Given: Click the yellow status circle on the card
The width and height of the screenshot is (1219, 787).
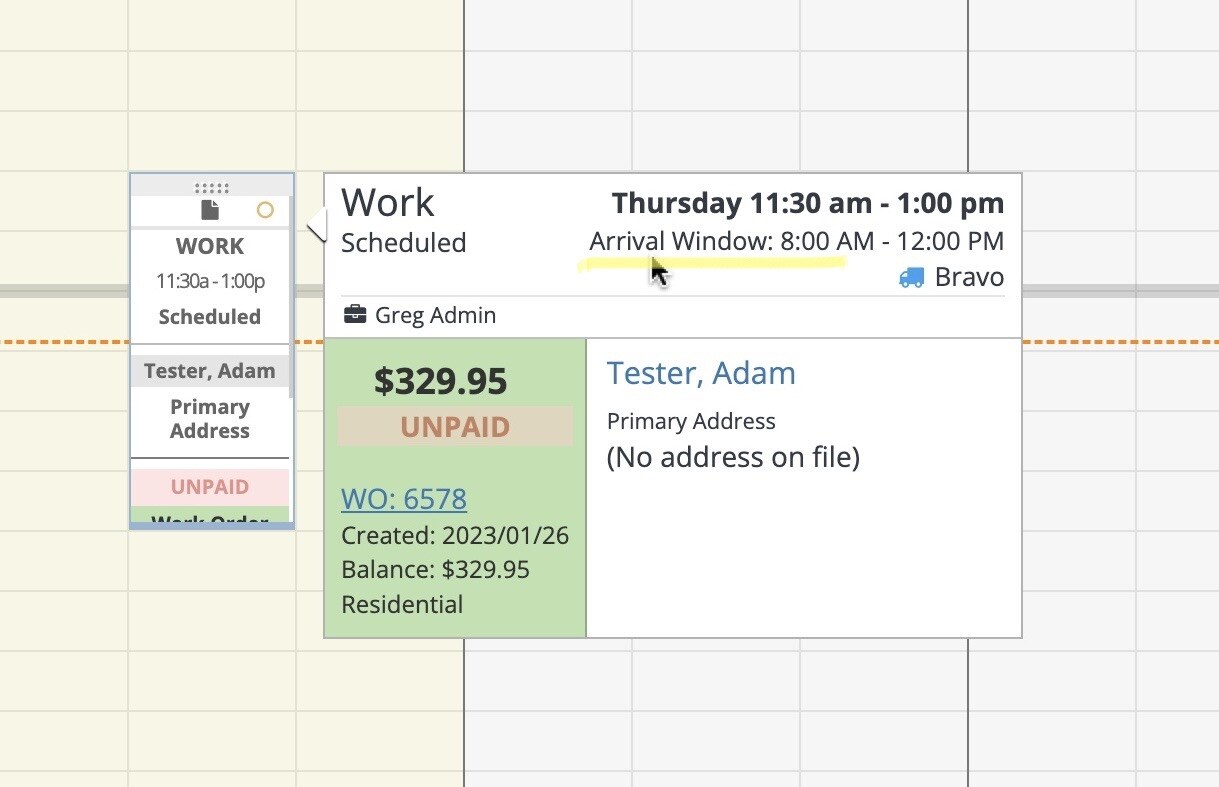Looking at the screenshot, I should [265, 210].
